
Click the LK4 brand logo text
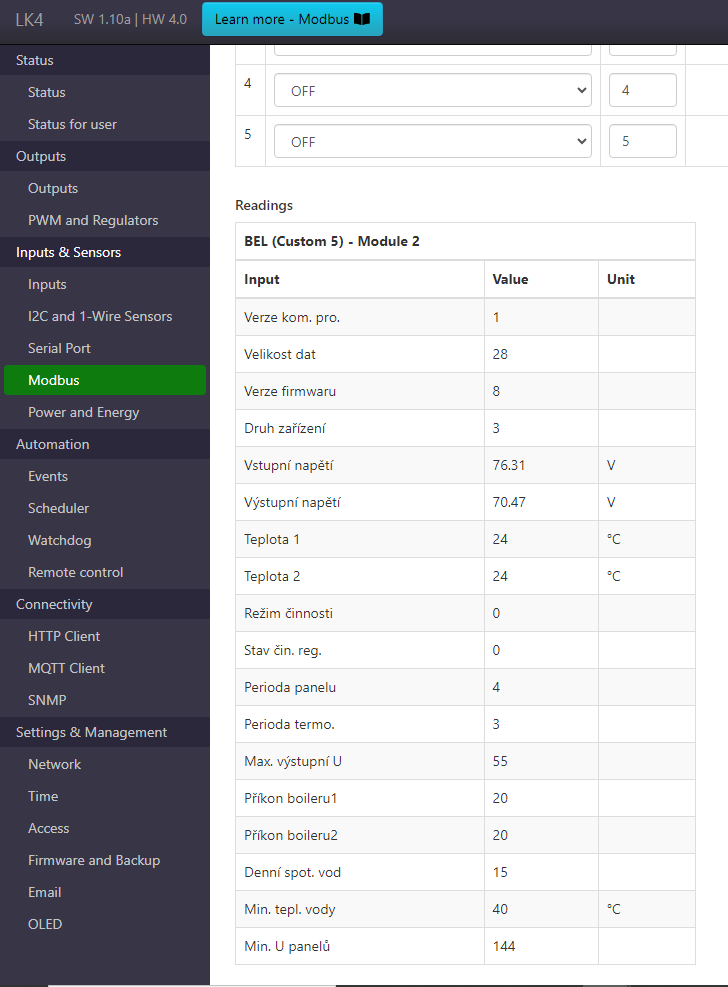(30, 19)
